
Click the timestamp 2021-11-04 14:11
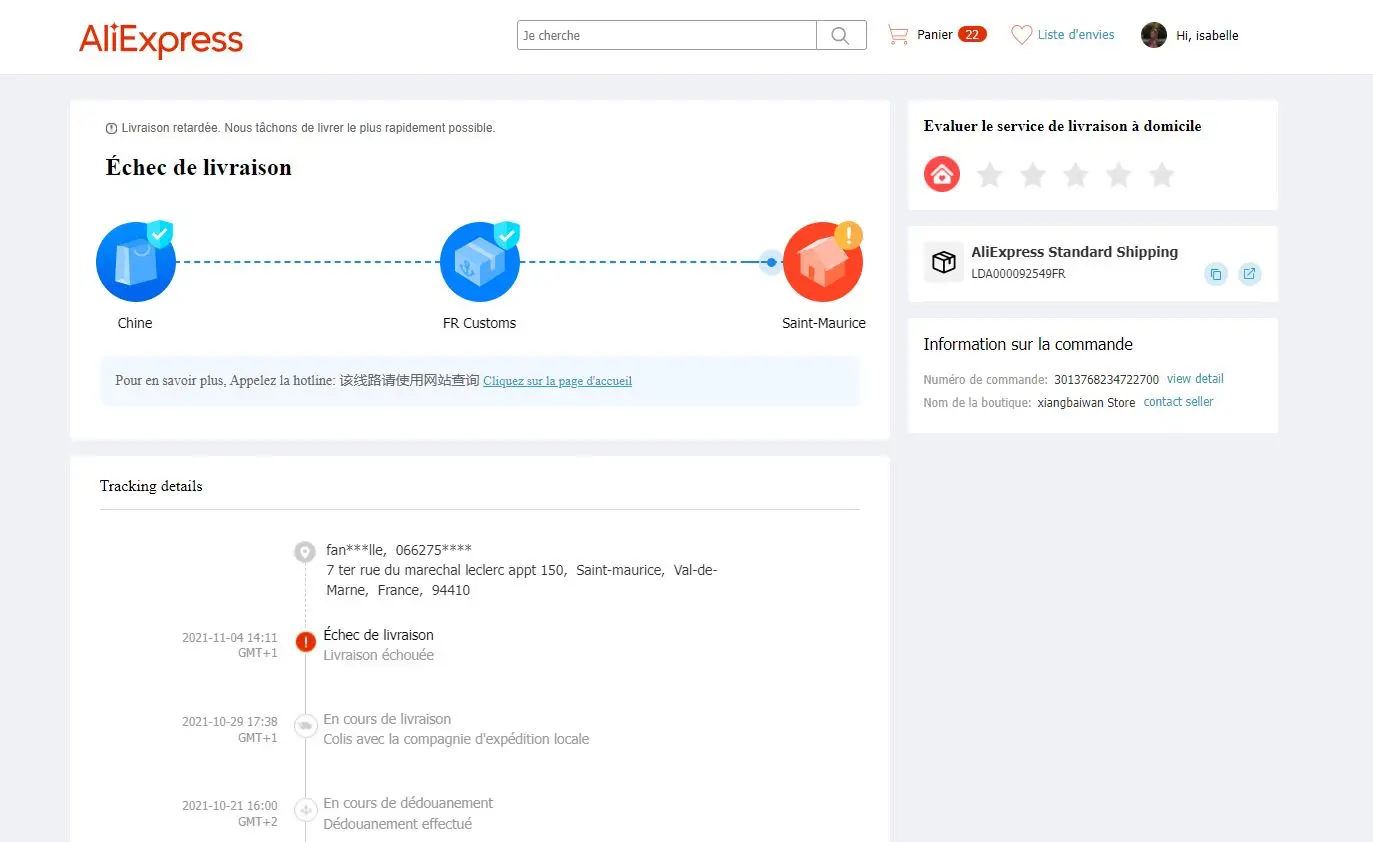(x=230, y=638)
